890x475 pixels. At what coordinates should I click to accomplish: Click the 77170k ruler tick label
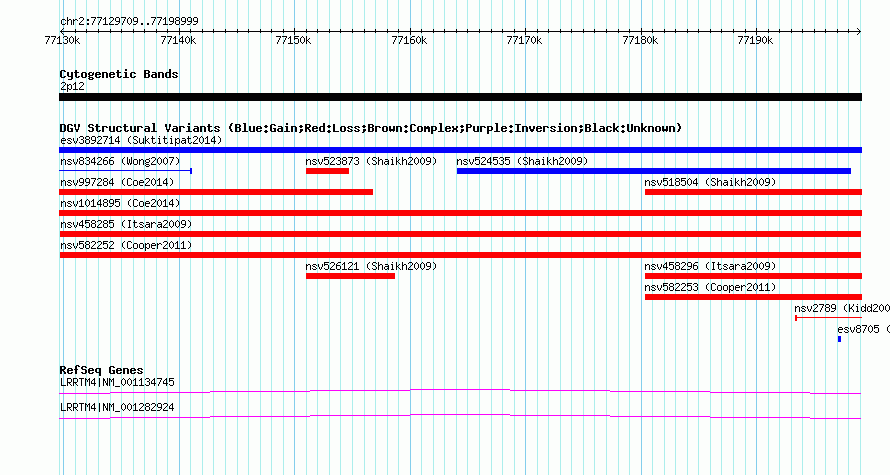(x=524, y=40)
